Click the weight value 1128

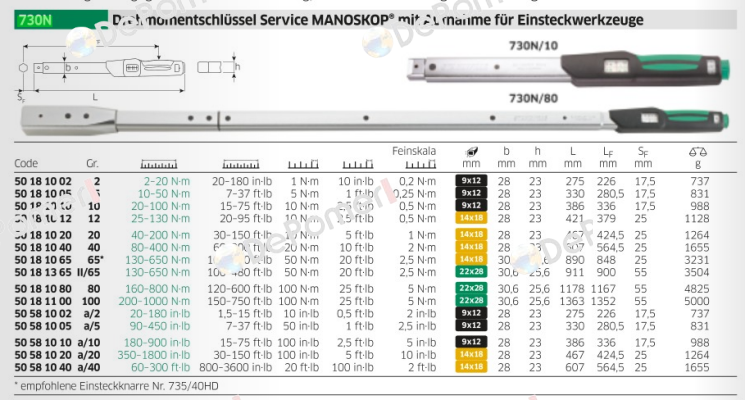click(x=697, y=219)
